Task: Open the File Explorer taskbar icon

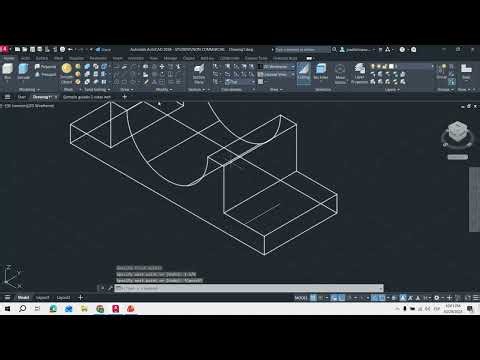Action: tap(84, 309)
